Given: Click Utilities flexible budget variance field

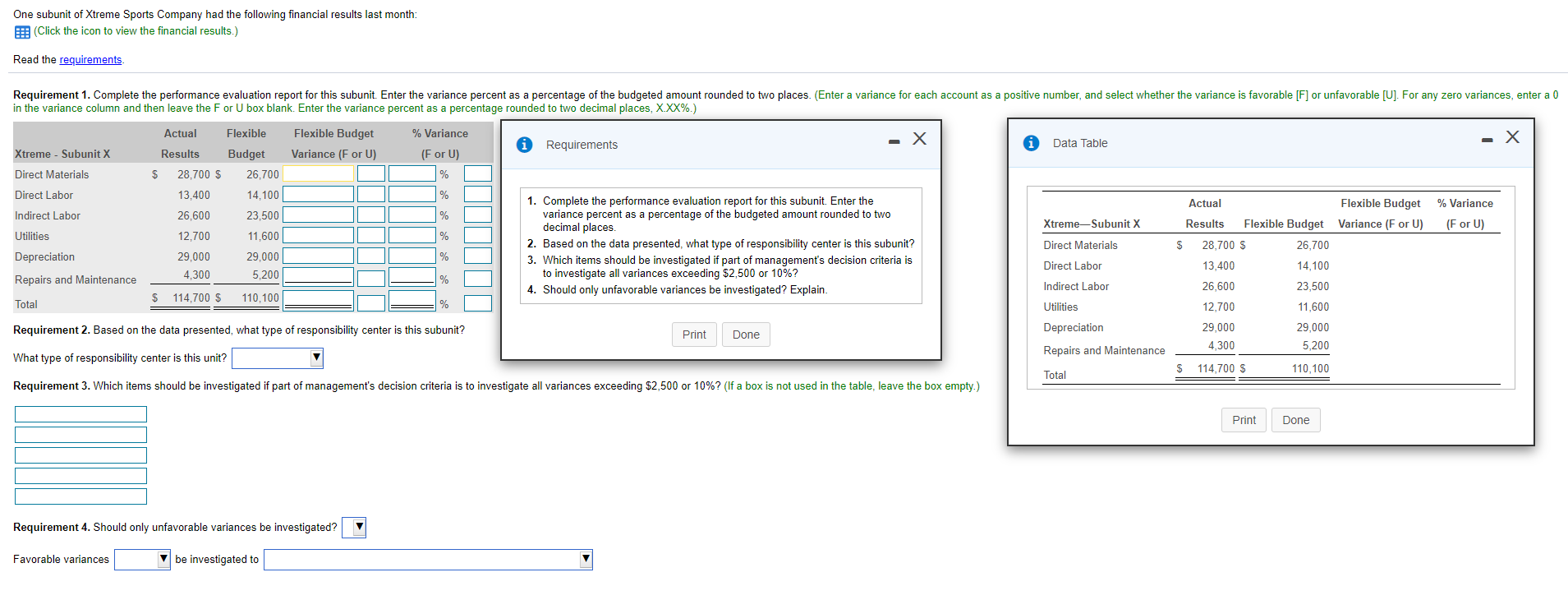Looking at the screenshot, I should [x=319, y=235].
